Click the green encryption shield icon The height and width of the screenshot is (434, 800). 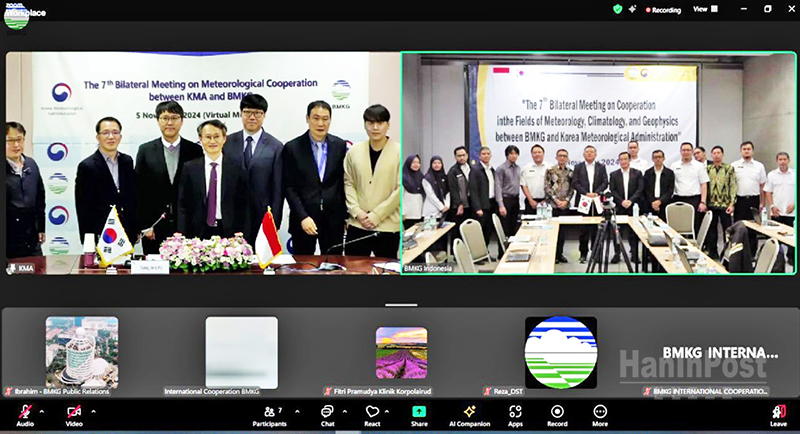(x=618, y=9)
